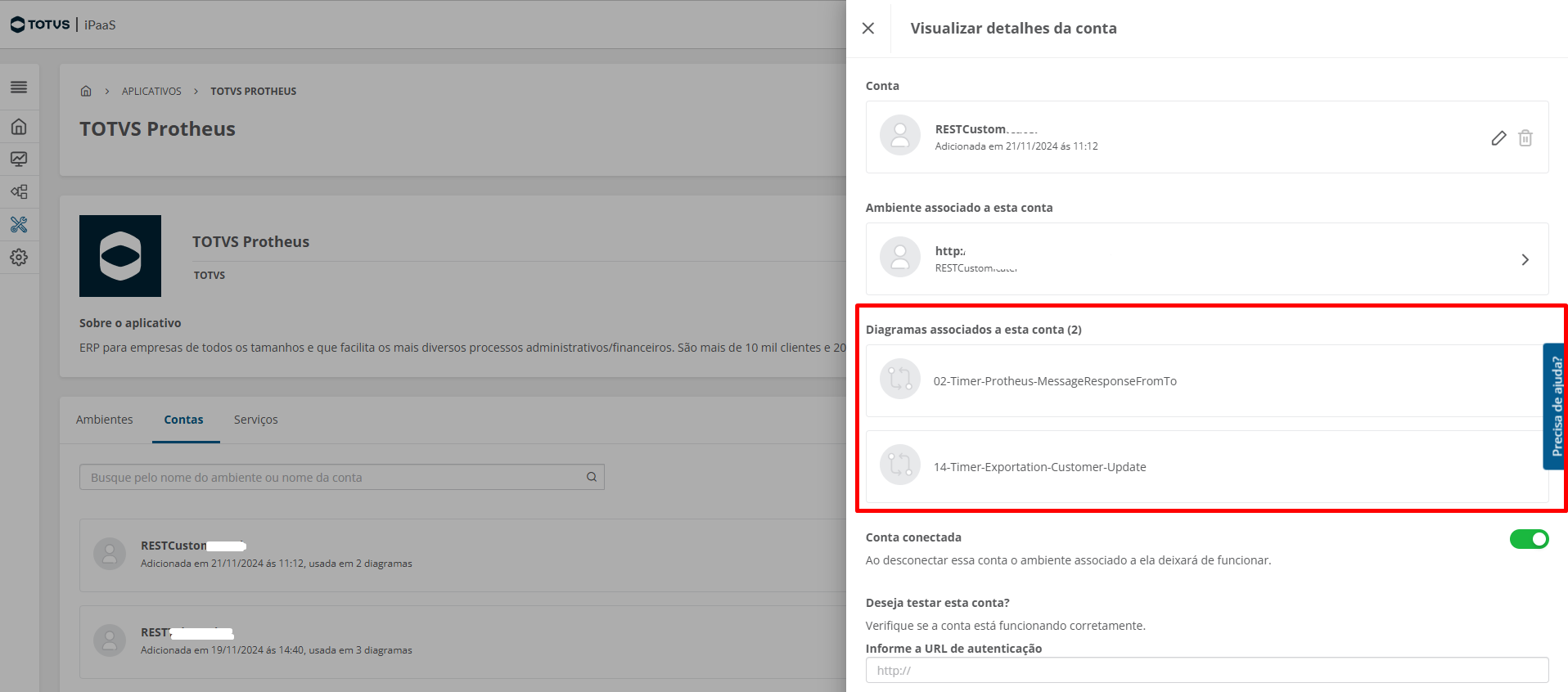Click the 'Diagramas associados a esta conta (2)' heading
The height and width of the screenshot is (692, 1568).
[974, 330]
